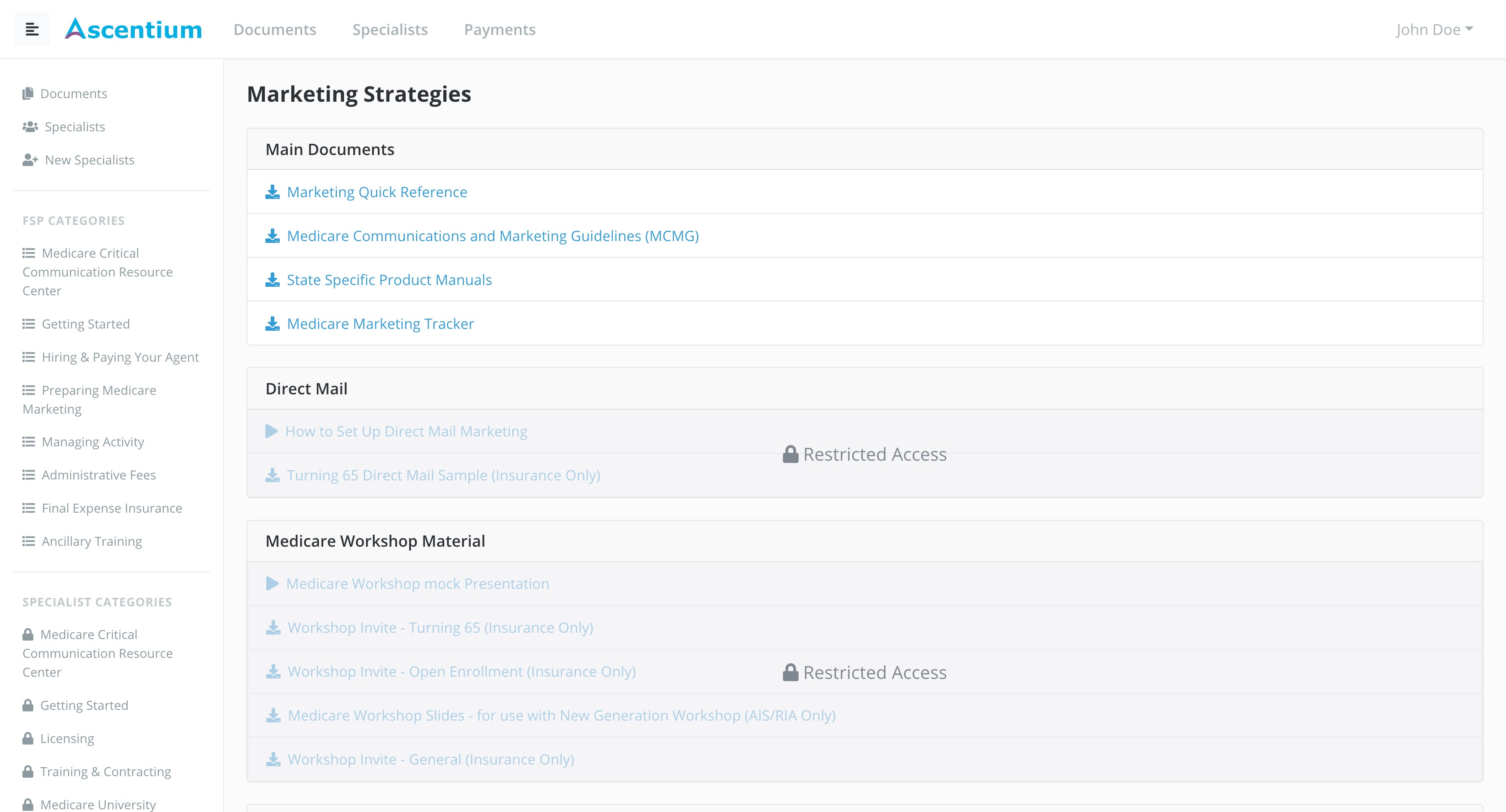
Task: Click the sidebar Specialists group icon
Action: click(30, 127)
